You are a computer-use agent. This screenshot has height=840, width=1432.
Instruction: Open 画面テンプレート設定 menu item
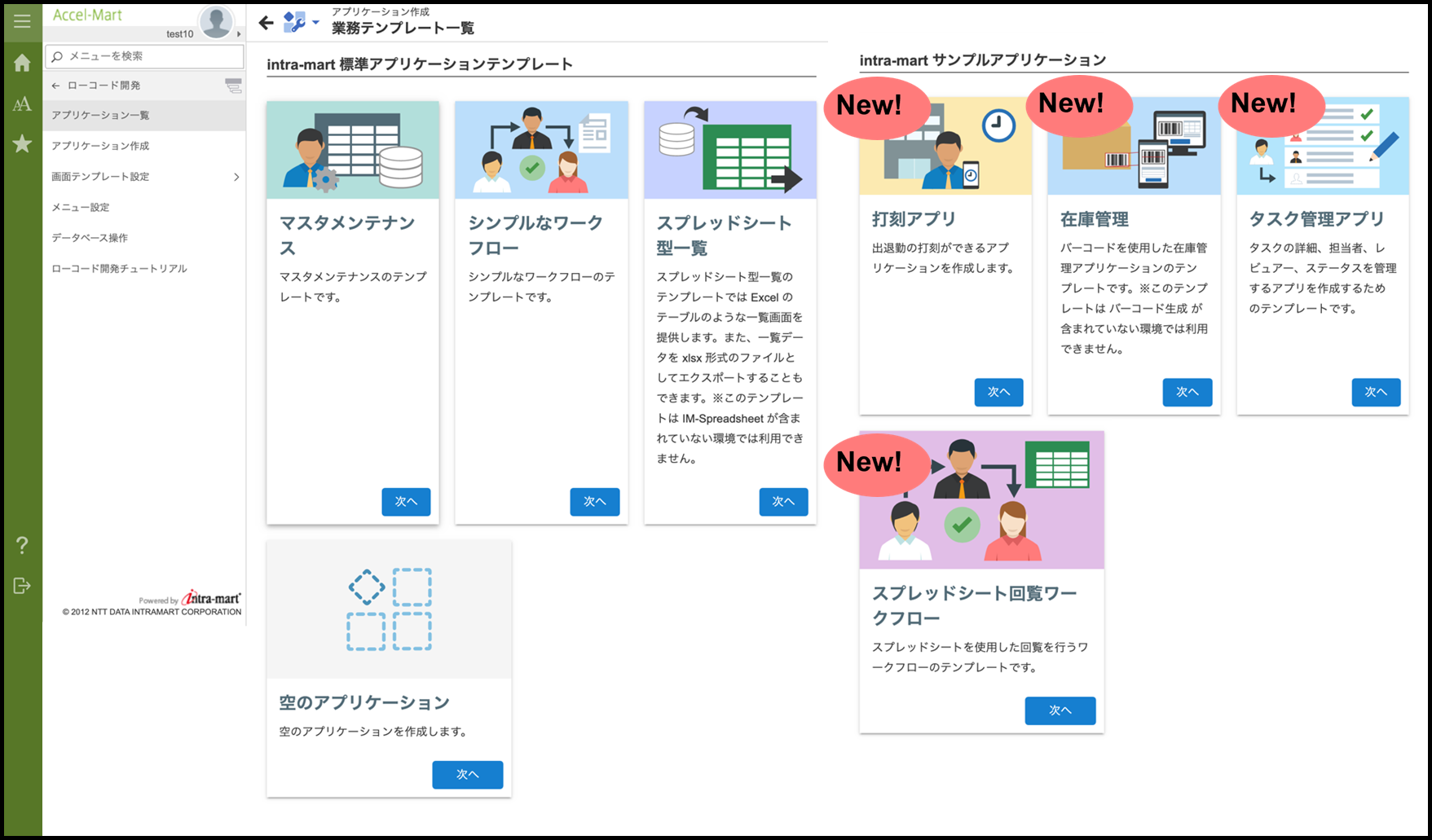pyautogui.click(x=144, y=177)
